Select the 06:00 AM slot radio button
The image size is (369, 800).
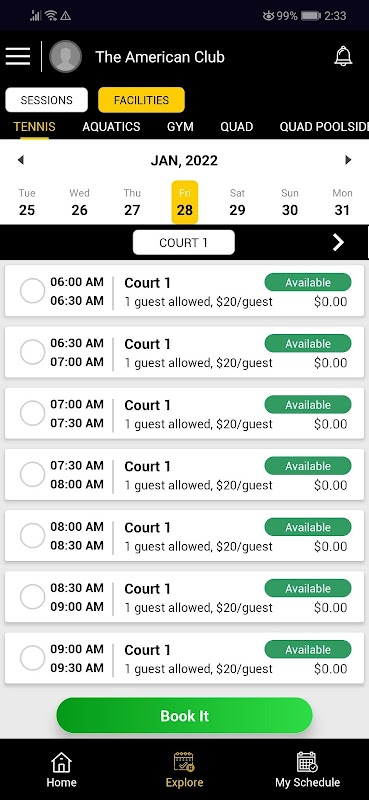pyautogui.click(x=33, y=291)
